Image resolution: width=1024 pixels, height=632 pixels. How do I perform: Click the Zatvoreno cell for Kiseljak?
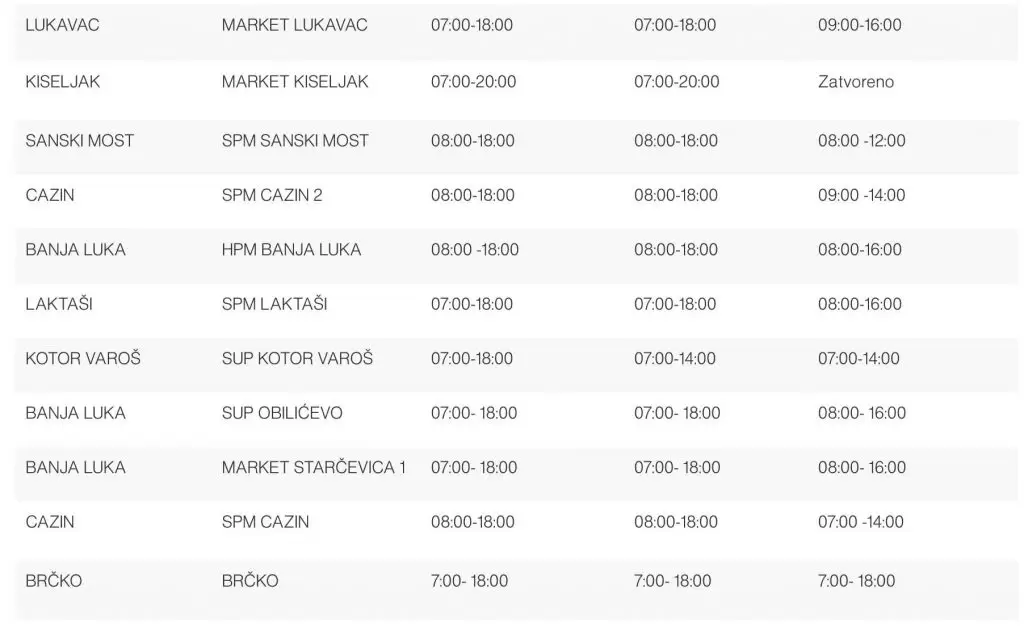coord(855,82)
